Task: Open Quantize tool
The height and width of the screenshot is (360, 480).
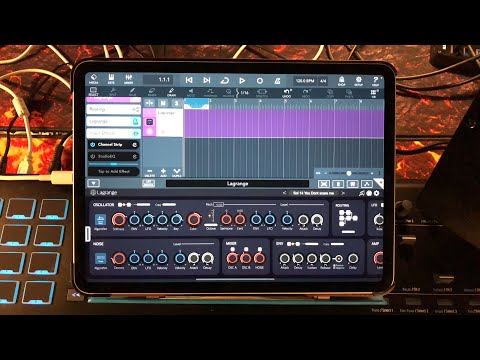Action: click(x=229, y=92)
